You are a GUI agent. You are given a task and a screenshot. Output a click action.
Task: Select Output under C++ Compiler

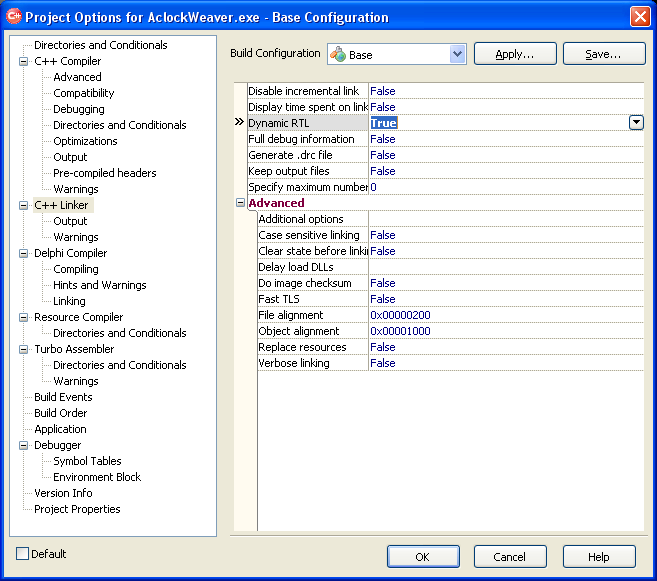[x=70, y=157]
